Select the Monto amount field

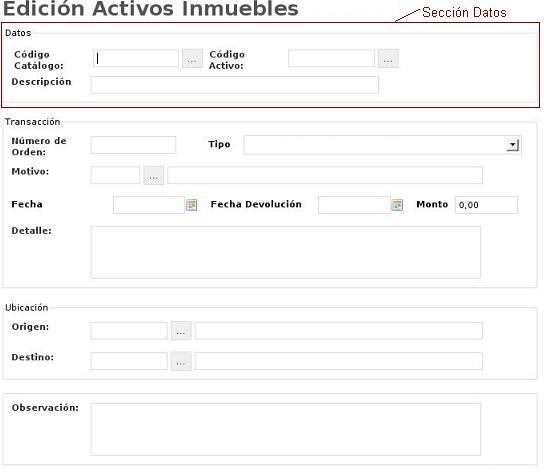click(486, 205)
